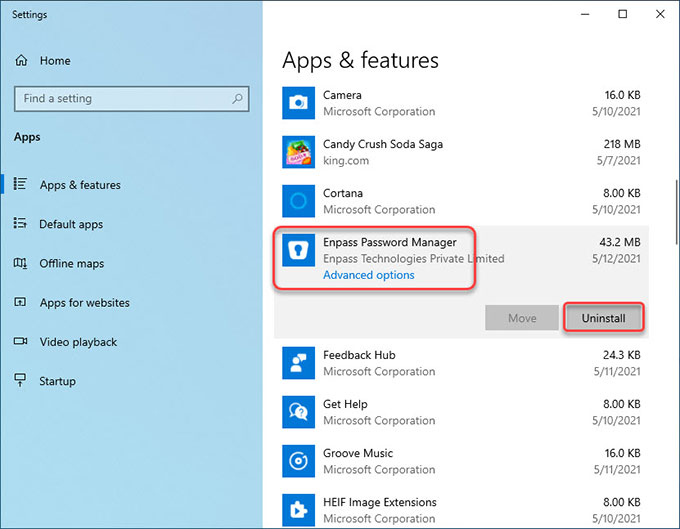Open Apps for websites section

85,303
